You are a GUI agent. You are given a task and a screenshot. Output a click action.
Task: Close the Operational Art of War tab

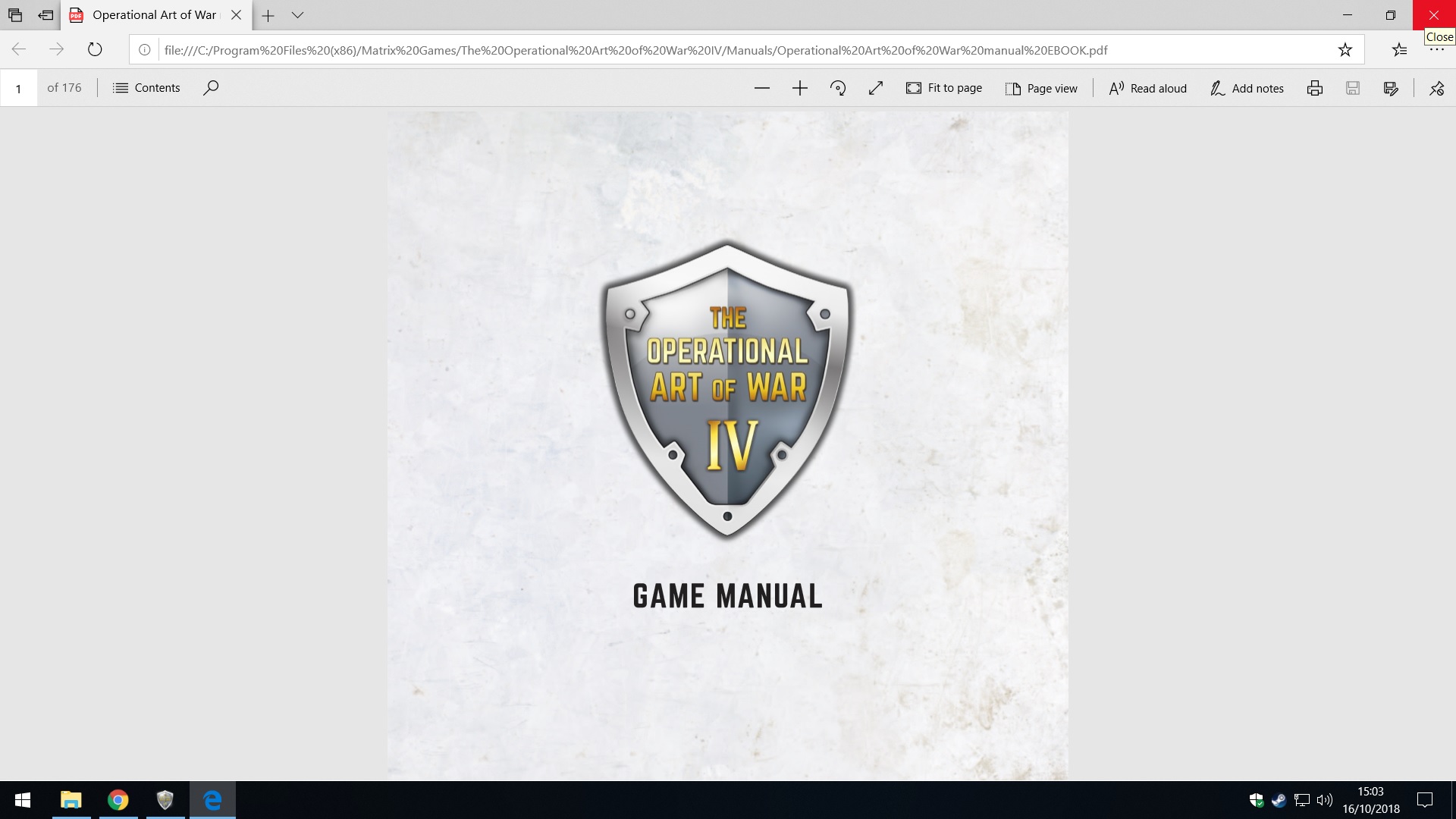coord(236,15)
